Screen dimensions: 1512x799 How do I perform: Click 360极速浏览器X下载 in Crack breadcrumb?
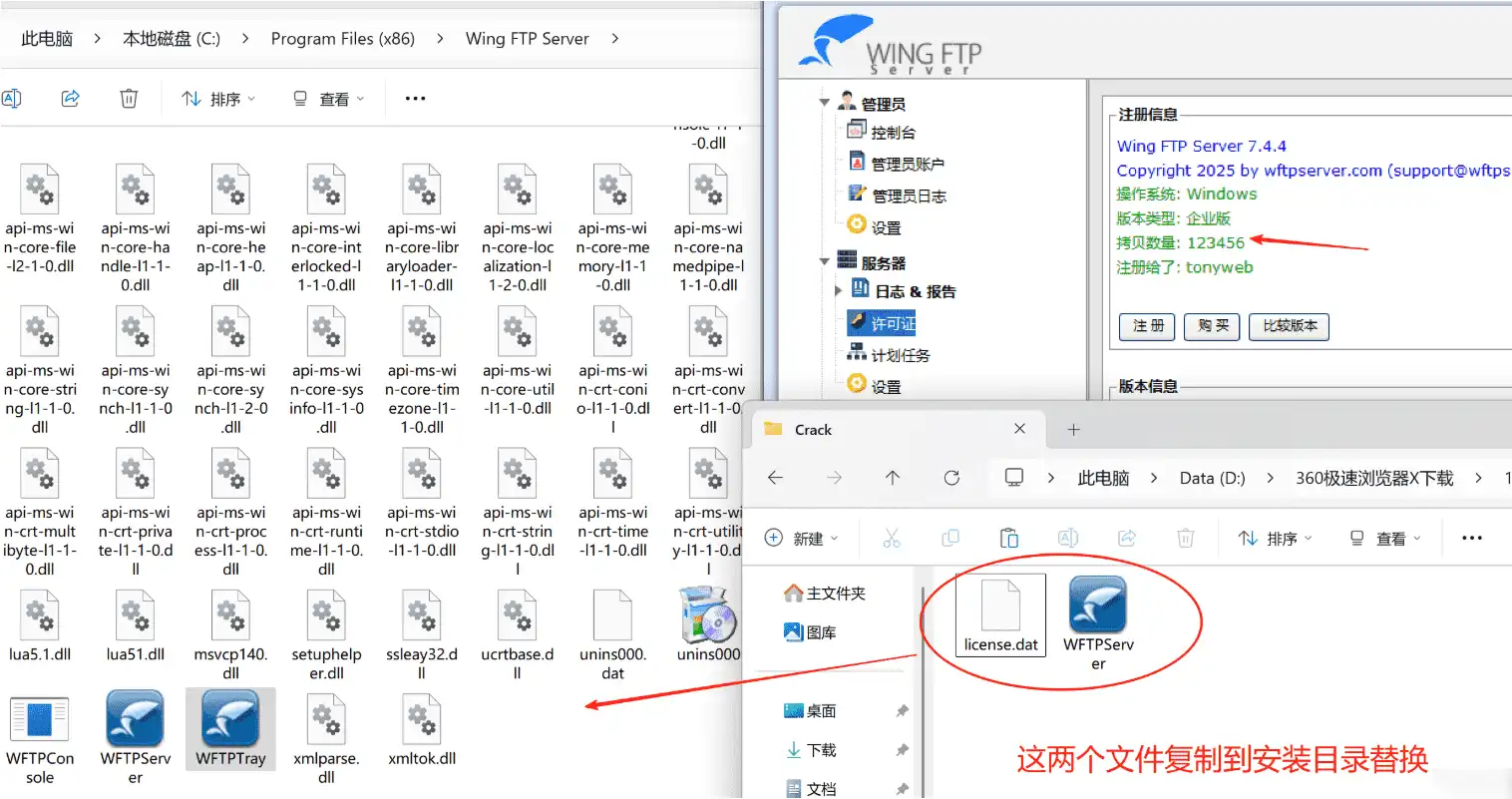(x=1374, y=478)
